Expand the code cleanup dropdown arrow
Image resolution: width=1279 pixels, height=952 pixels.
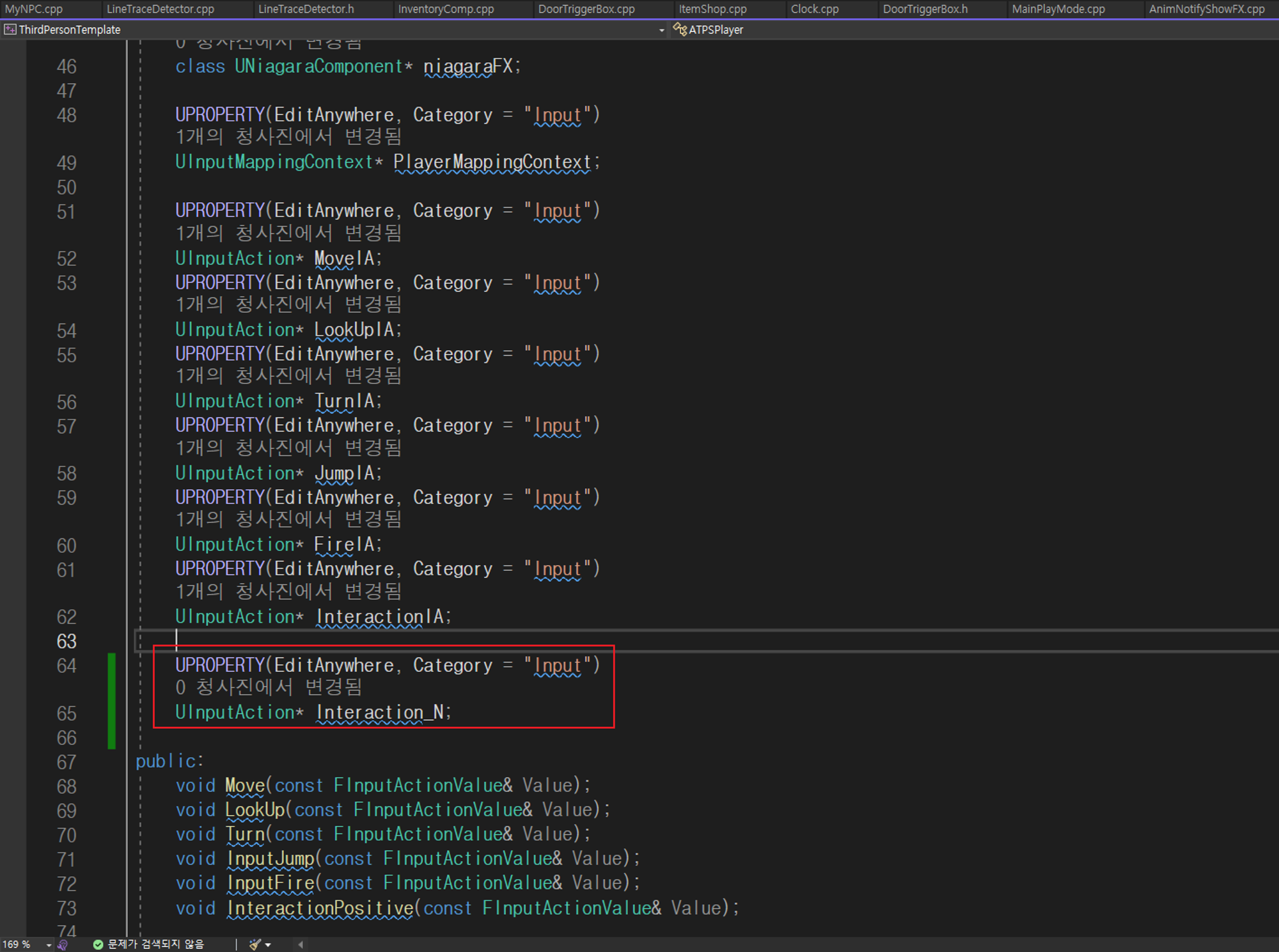(268, 945)
